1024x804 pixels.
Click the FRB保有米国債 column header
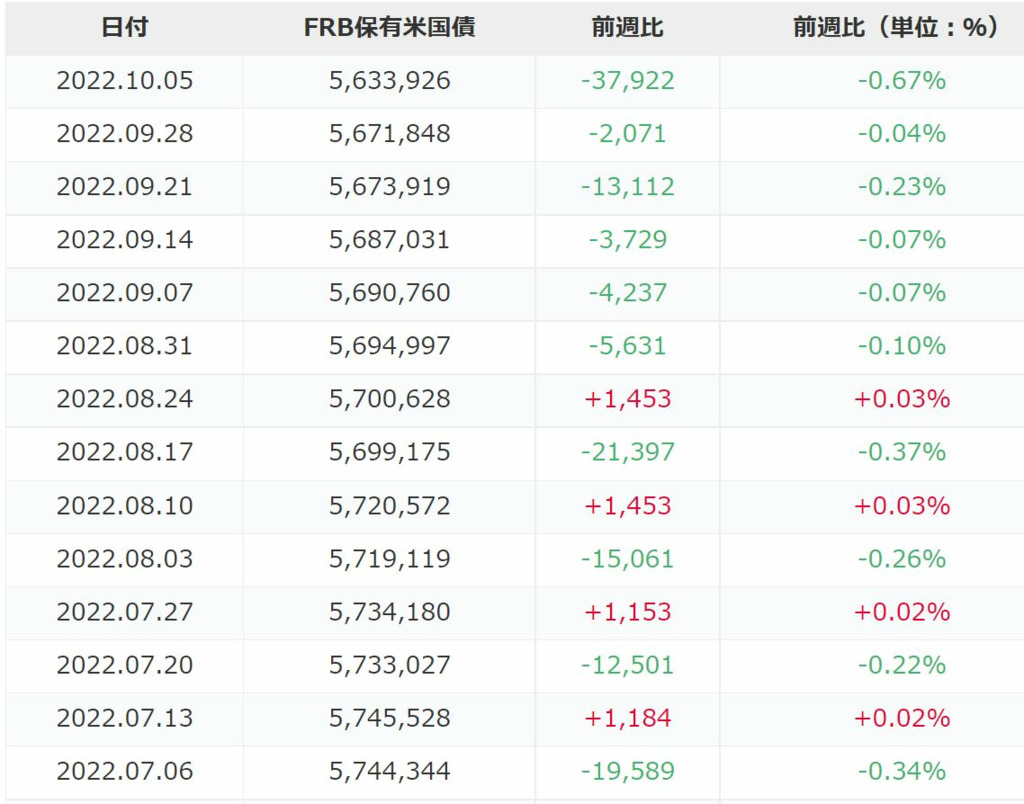point(389,27)
